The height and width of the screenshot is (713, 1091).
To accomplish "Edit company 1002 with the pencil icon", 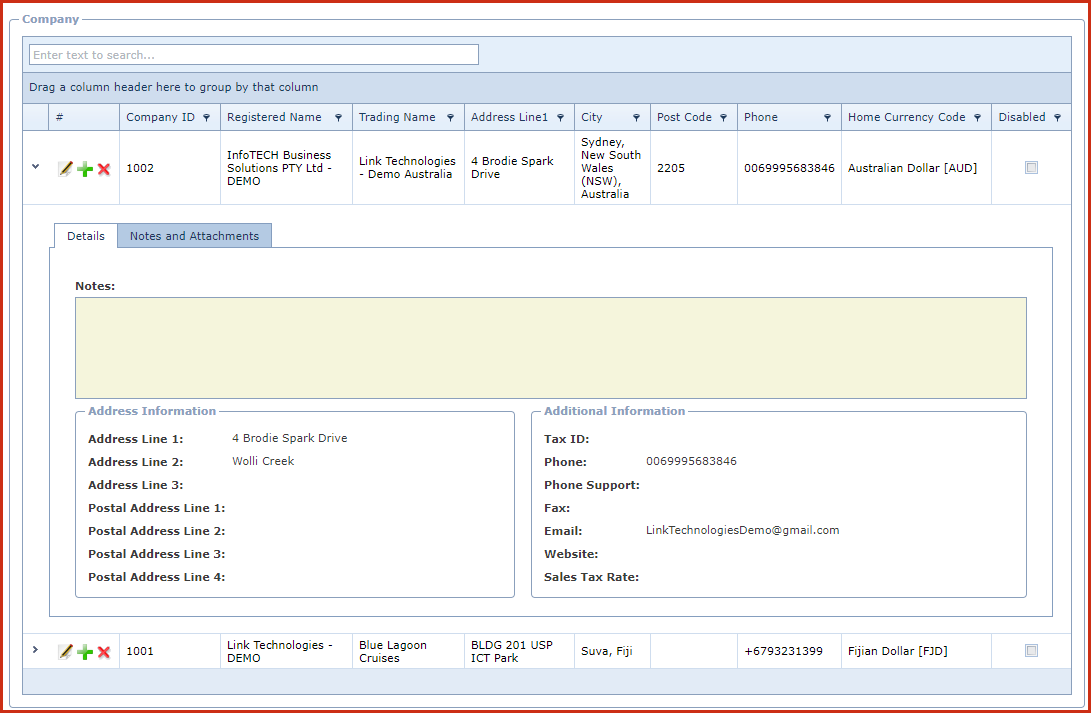I will [65, 168].
